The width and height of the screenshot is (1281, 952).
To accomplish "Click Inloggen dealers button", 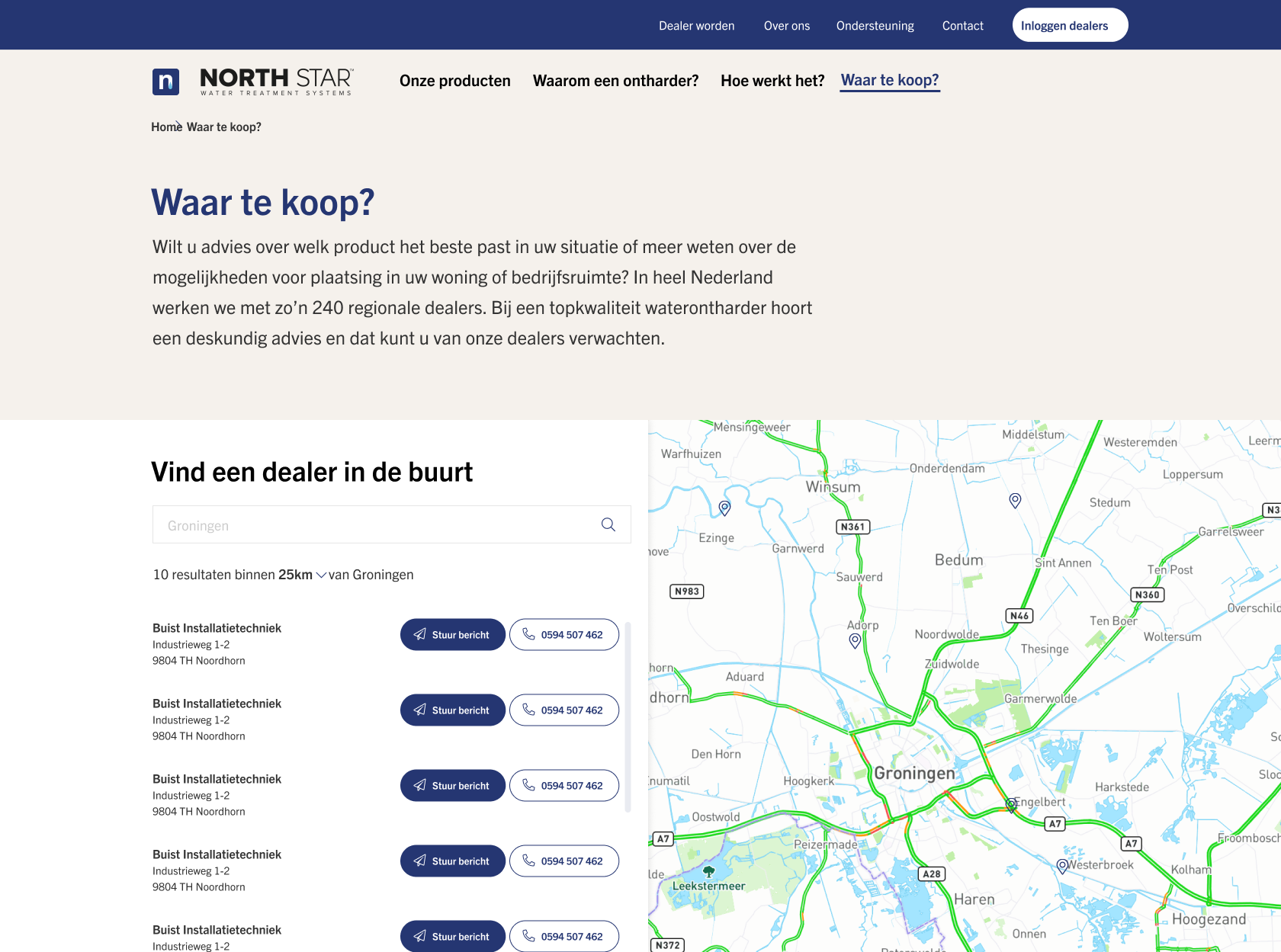I will tap(1071, 25).
